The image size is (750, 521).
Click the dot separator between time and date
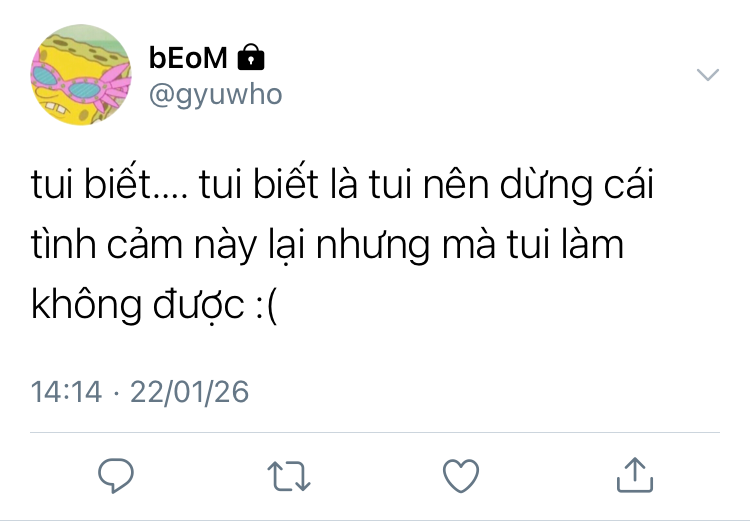(x=116, y=393)
